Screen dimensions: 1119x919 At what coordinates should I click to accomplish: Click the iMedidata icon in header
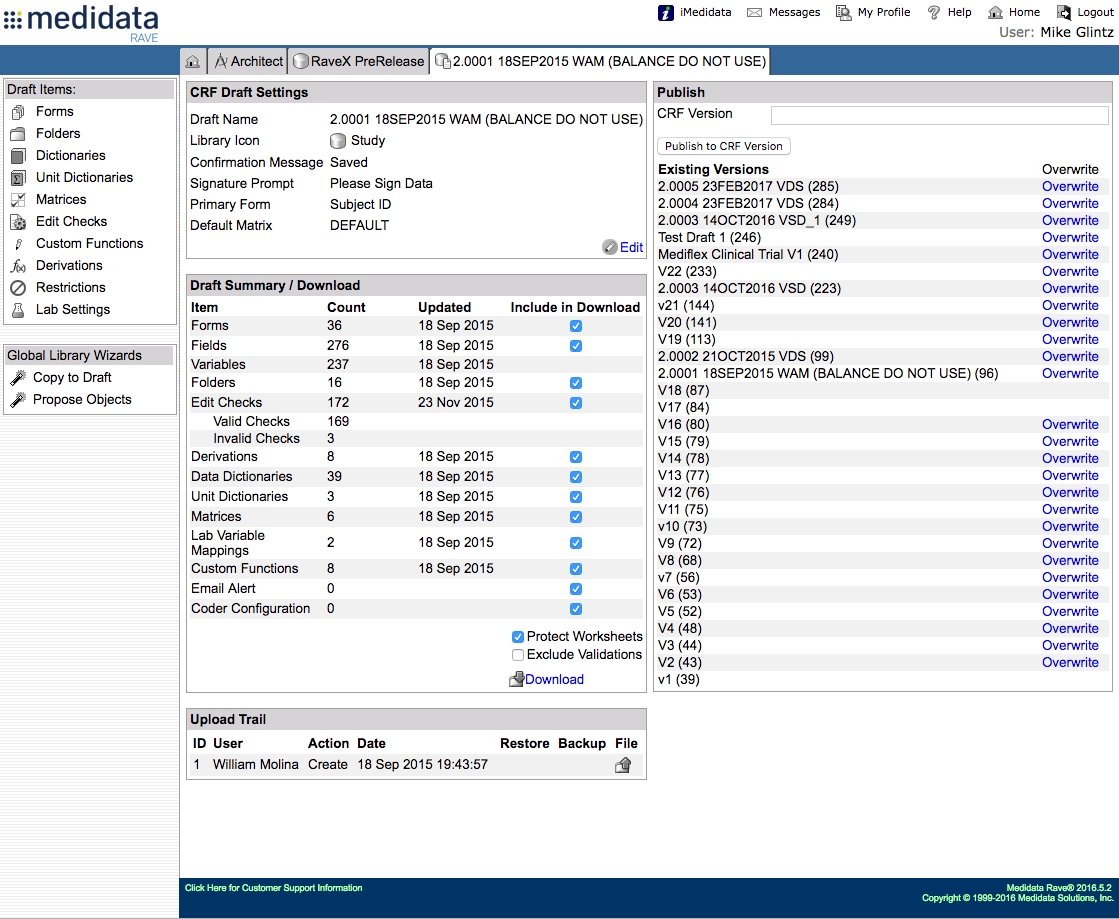[665, 13]
